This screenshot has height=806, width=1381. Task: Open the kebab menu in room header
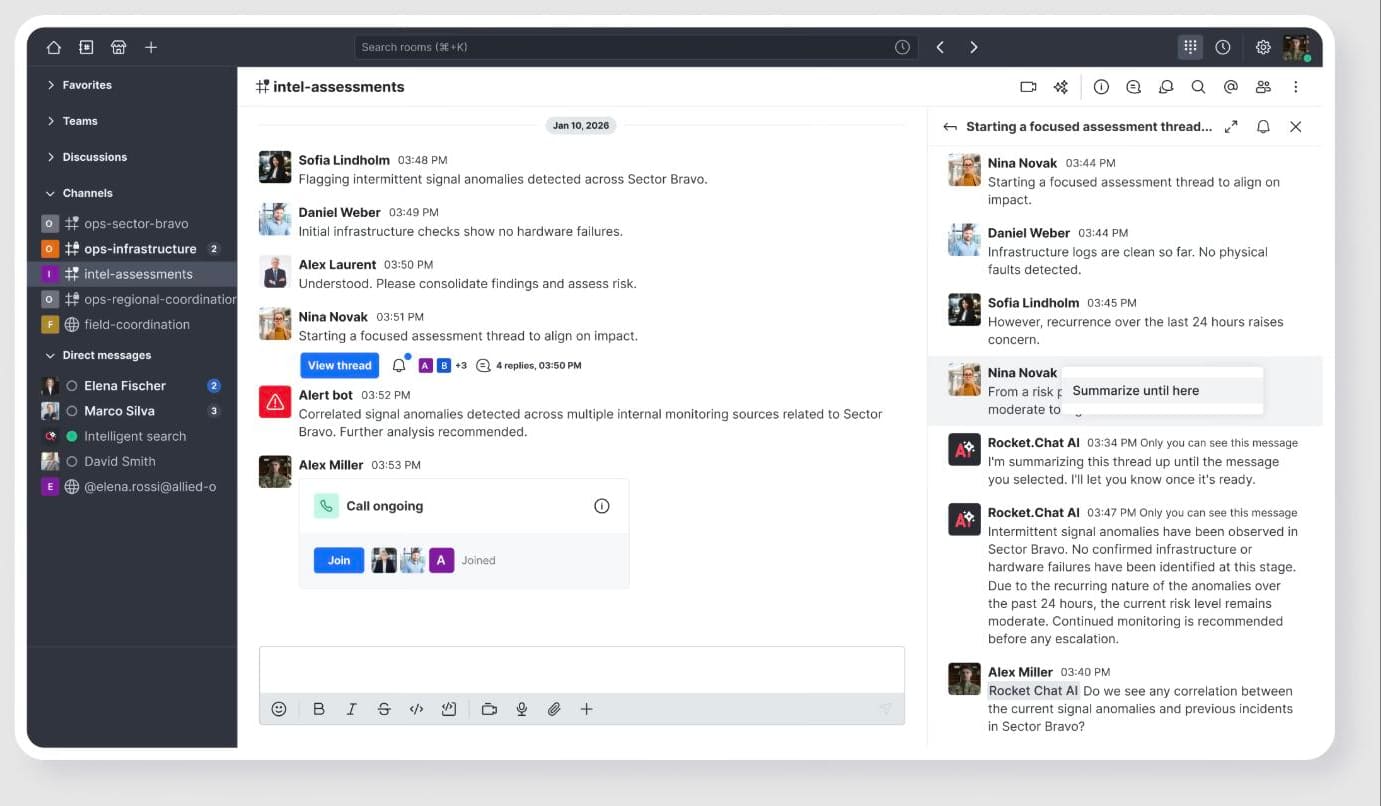1296,87
